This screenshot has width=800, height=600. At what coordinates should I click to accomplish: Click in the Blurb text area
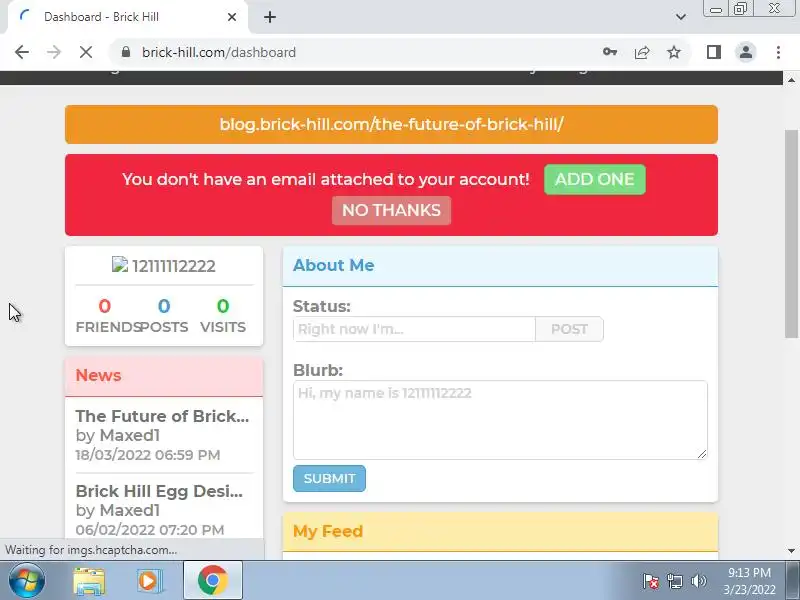(500, 420)
